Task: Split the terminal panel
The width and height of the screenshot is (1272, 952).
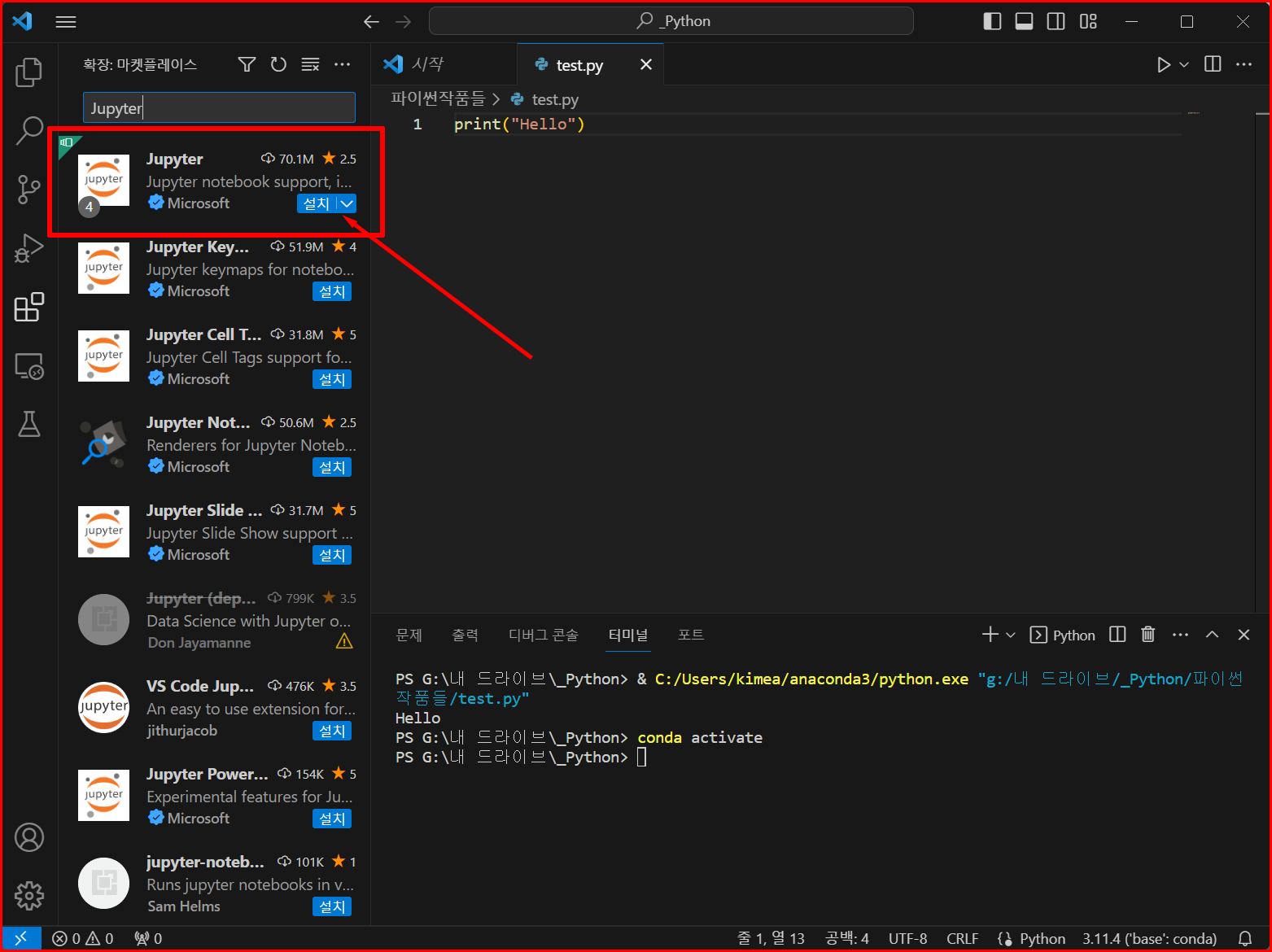Action: 1117,635
